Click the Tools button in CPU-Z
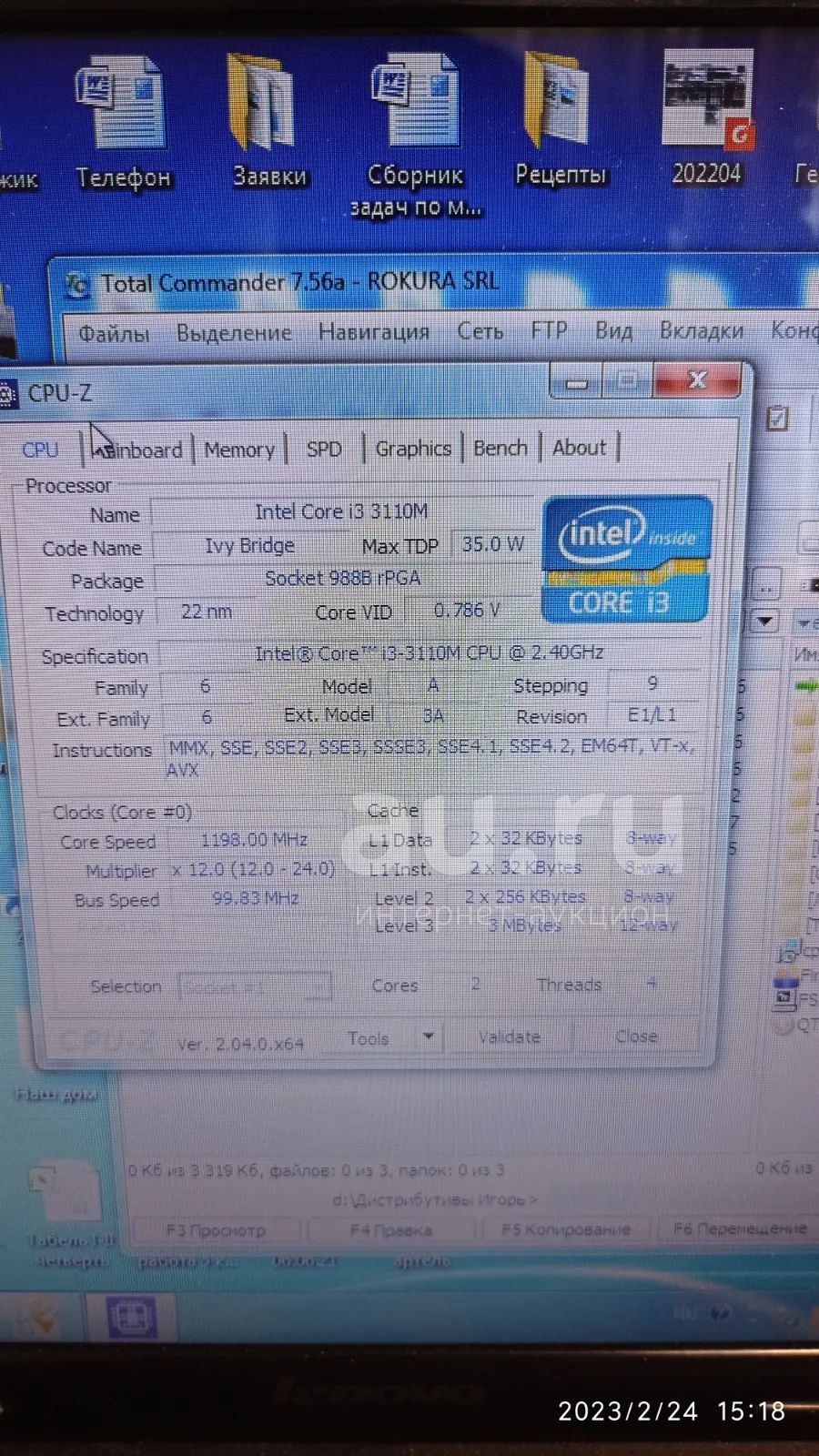Screen dimensions: 819x1456 click(x=369, y=1038)
